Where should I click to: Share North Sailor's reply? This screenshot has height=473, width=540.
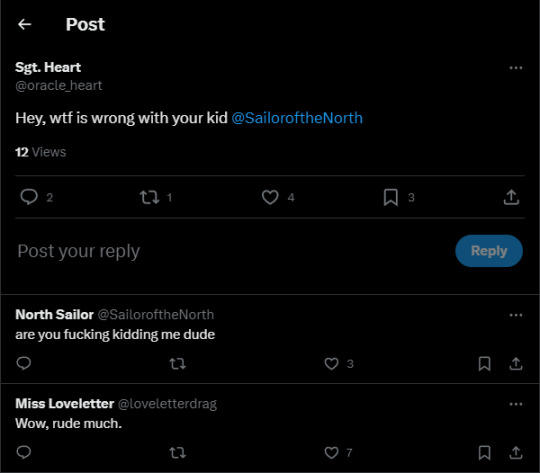coord(516,363)
